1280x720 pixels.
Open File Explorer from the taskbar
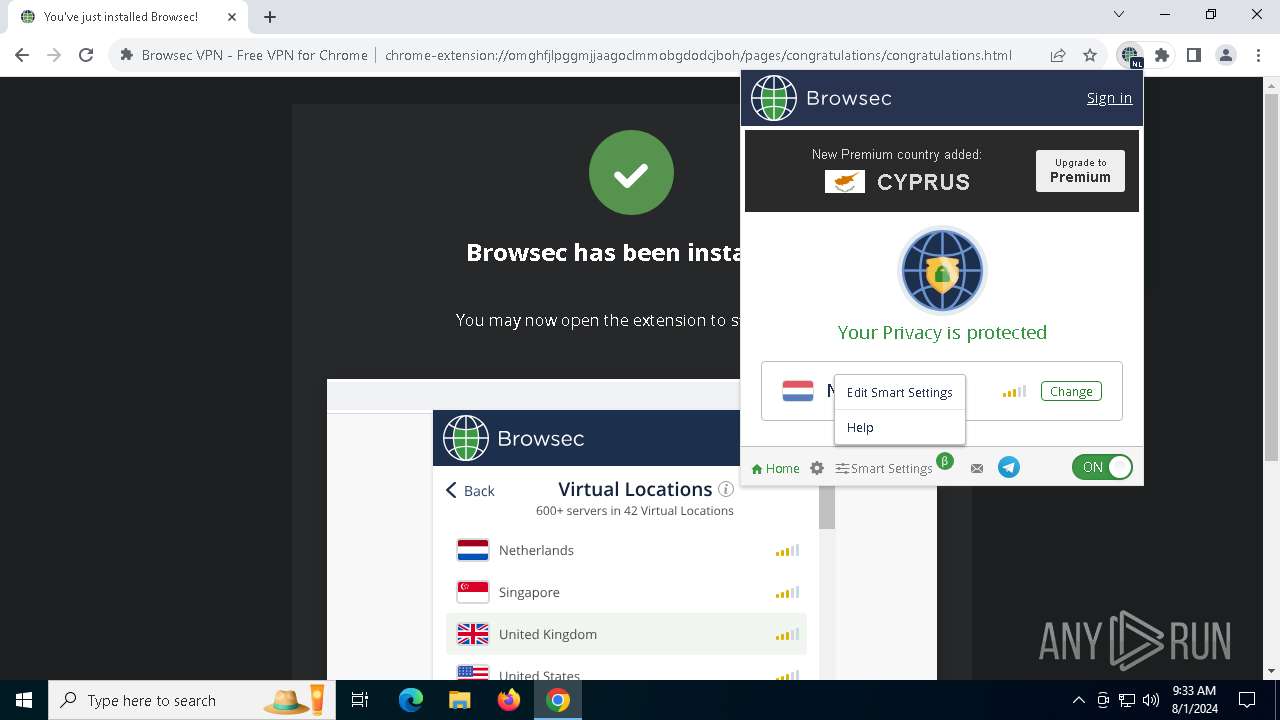tap(459, 700)
